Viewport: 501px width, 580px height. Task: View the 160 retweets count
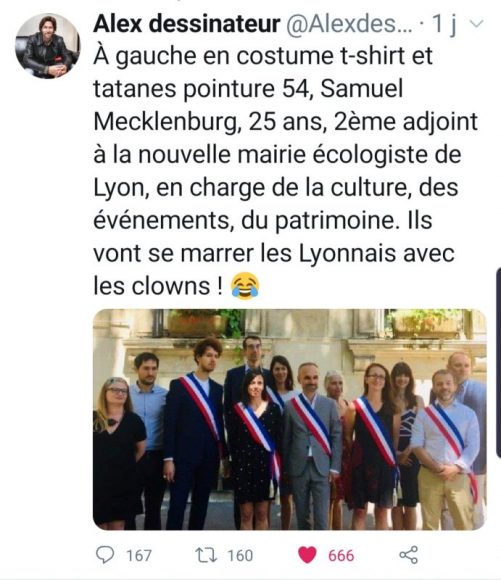point(240,556)
